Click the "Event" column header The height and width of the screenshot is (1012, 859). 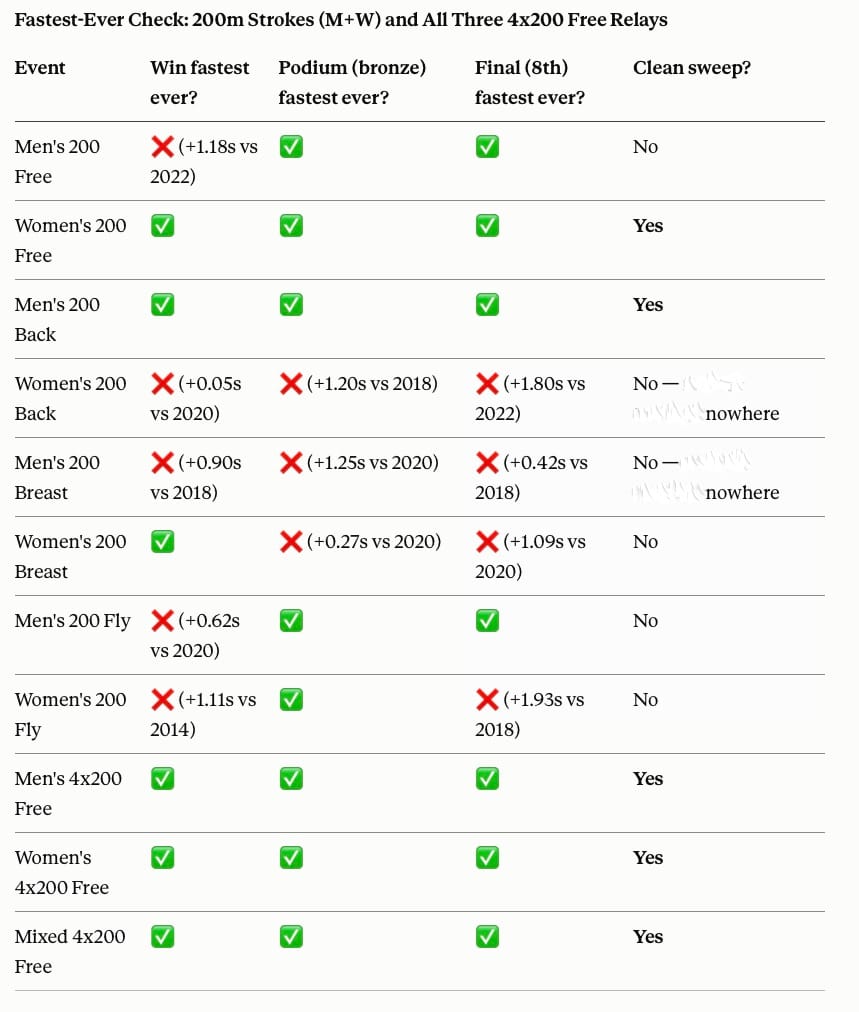tap(40, 68)
